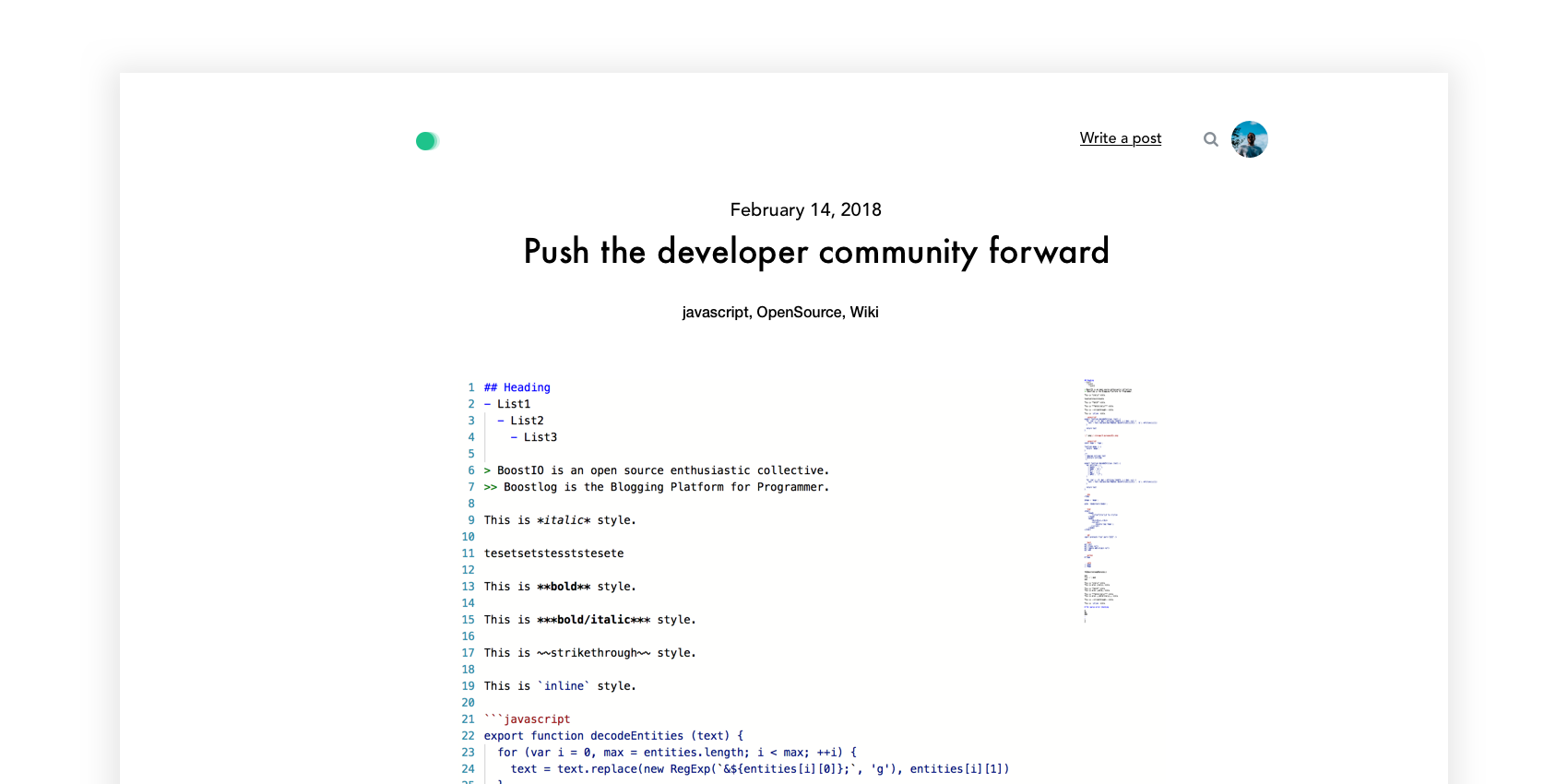Click line number 8 in the gutter
This screenshot has width=1568, height=784.
[471, 504]
